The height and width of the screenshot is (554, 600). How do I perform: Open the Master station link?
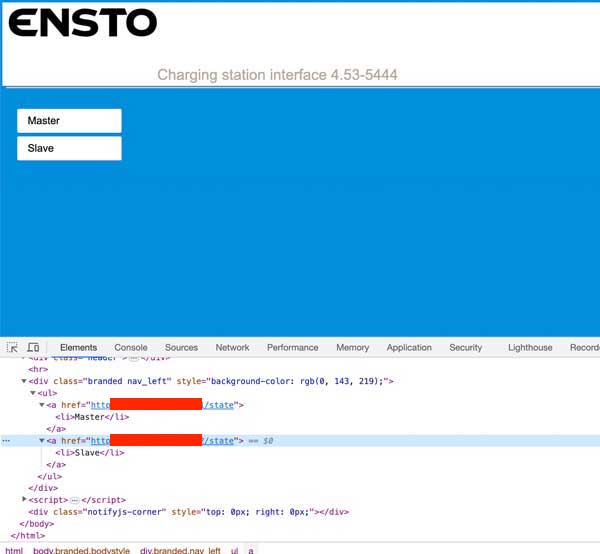point(69,121)
